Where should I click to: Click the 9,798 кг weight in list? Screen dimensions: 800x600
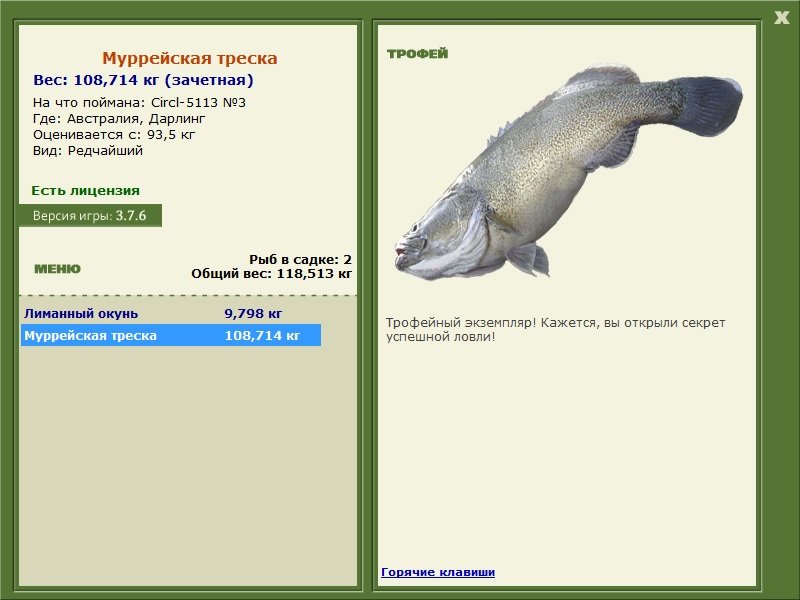(x=253, y=313)
